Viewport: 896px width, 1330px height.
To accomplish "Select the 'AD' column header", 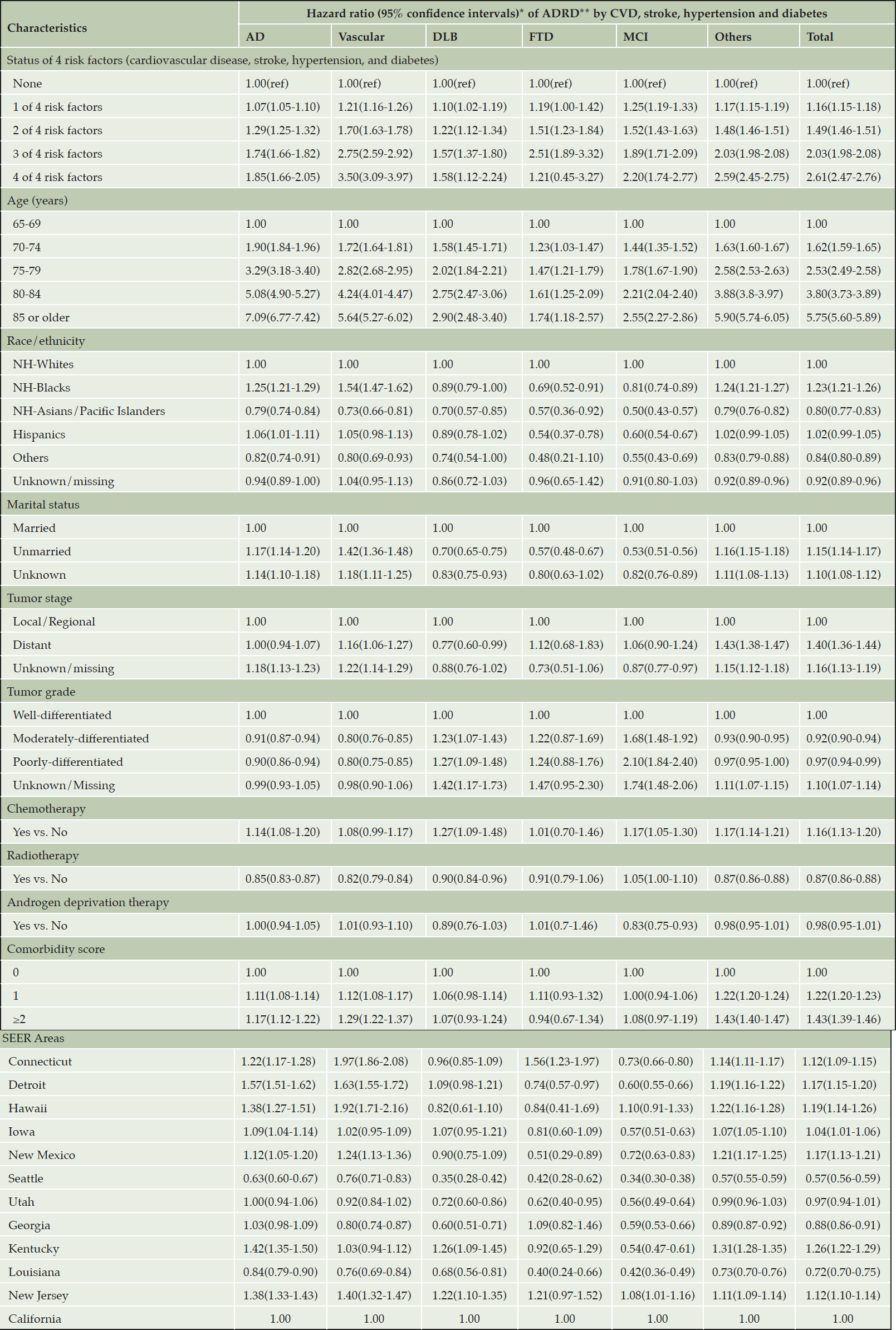I will (x=255, y=37).
